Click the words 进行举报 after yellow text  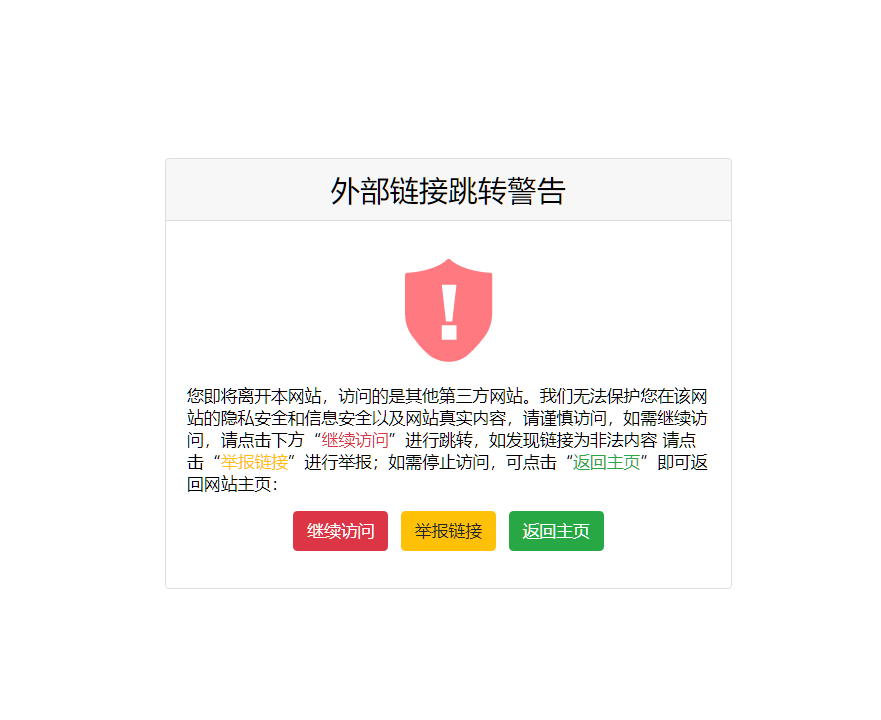pyautogui.click(x=338, y=462)
